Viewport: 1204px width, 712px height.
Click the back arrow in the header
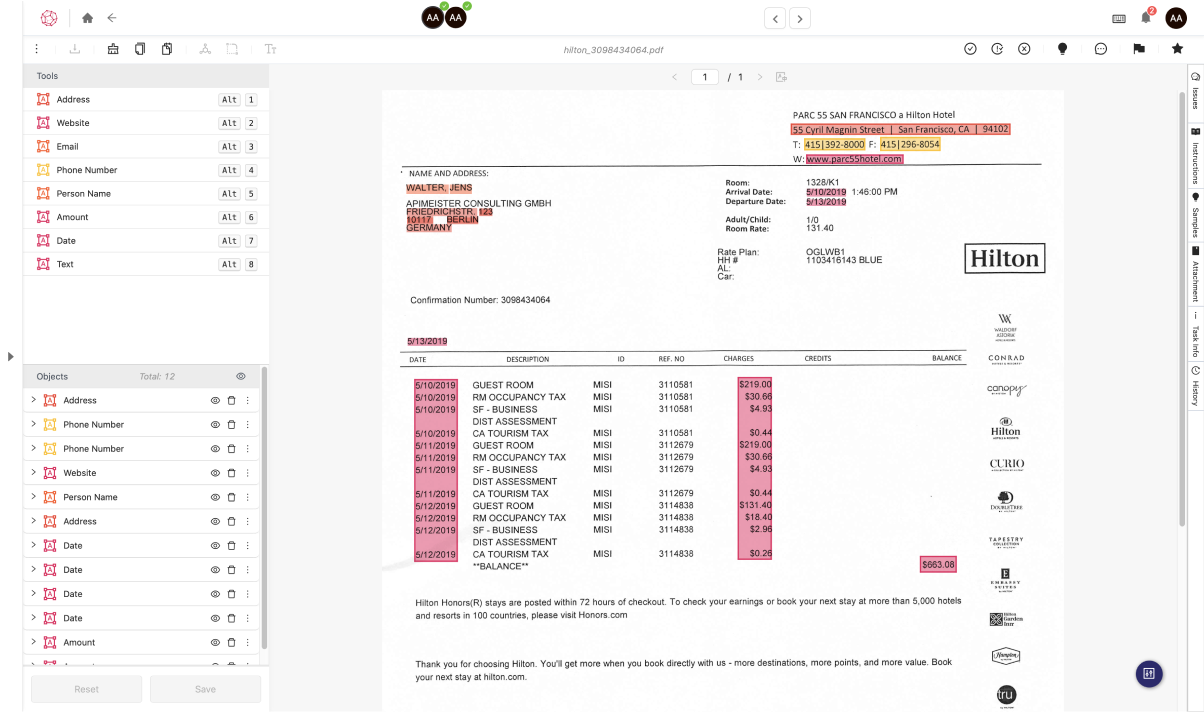112,18
